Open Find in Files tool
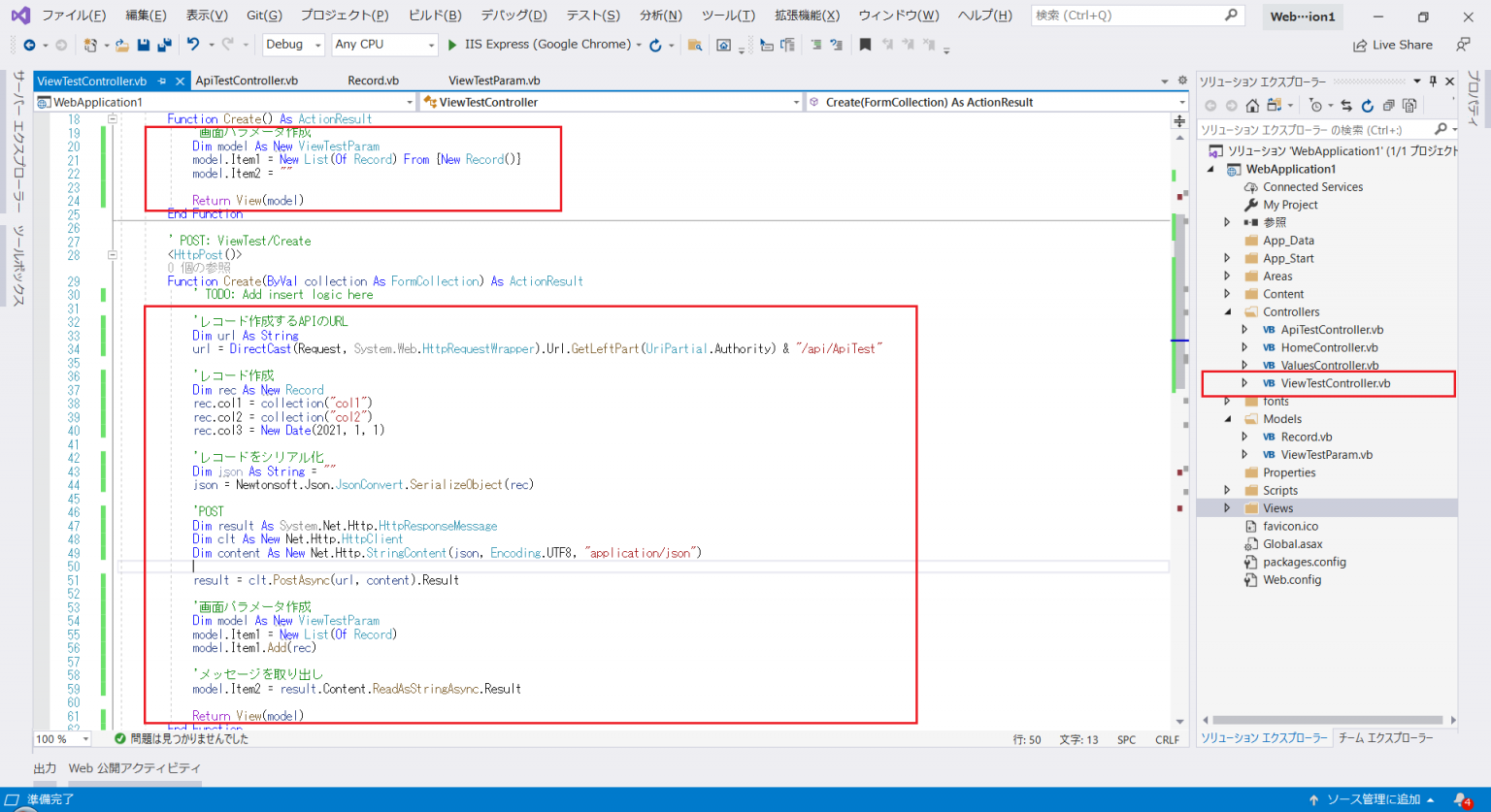The height and width of the screenshot is (812, 1491). coord(695,44)
